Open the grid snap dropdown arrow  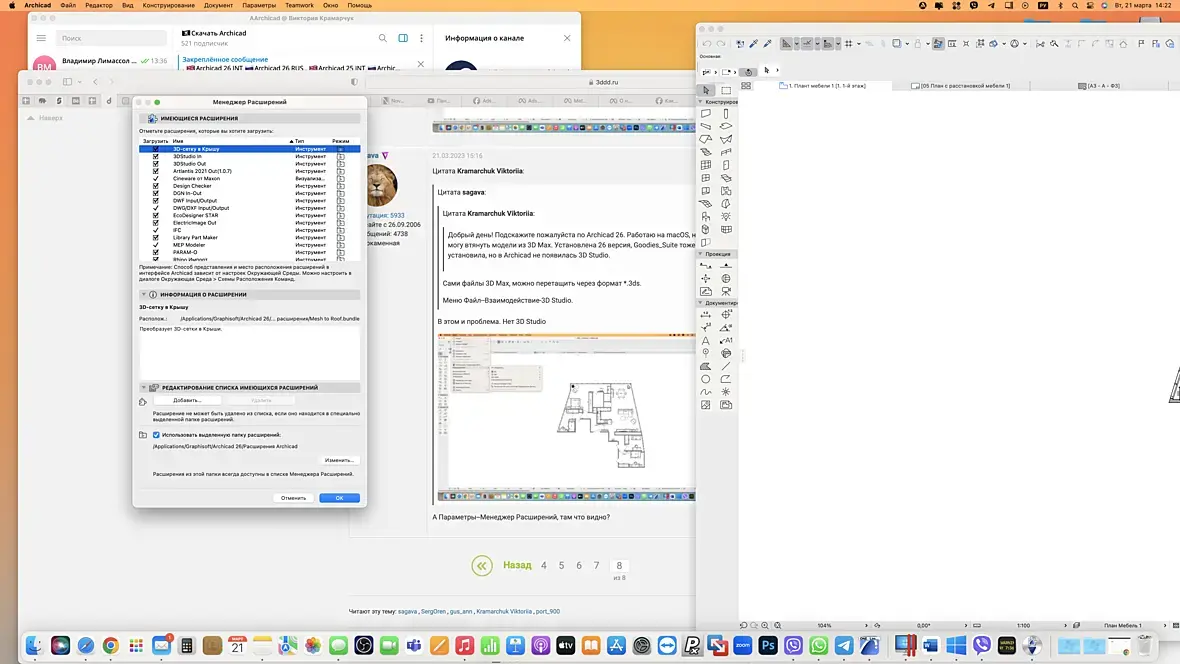[858, 44]
